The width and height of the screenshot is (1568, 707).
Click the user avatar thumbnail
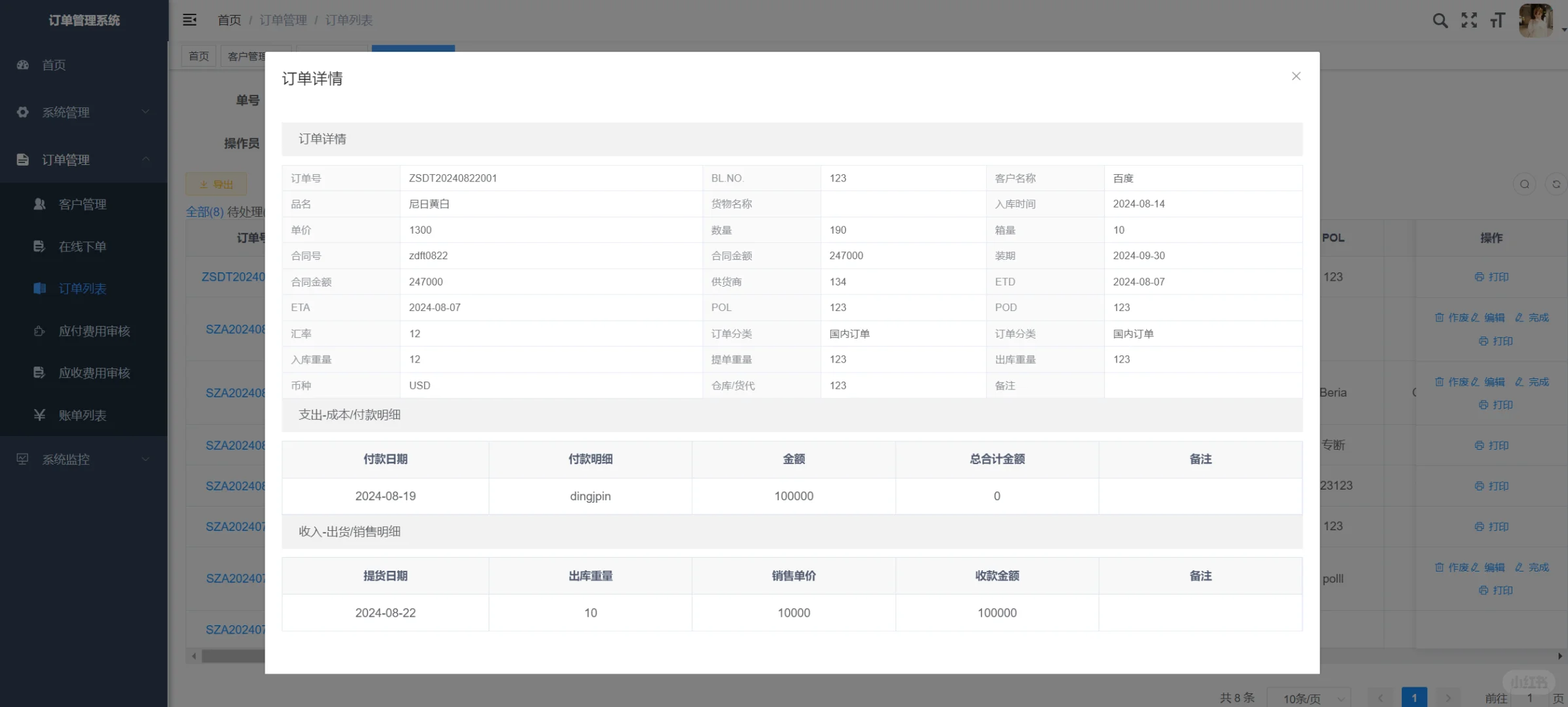click(1535, 20)
